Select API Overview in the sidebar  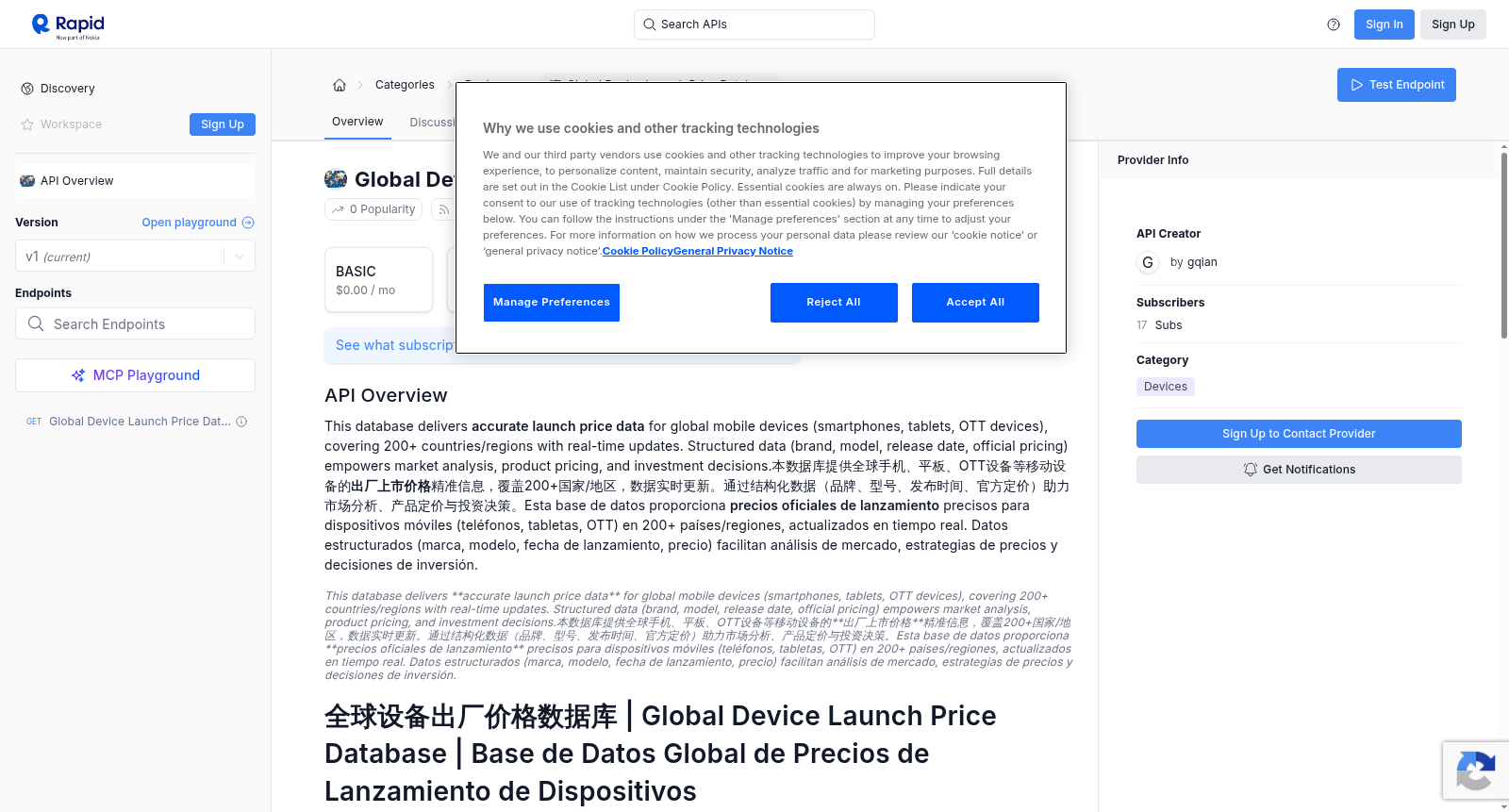tap(135, 181)
